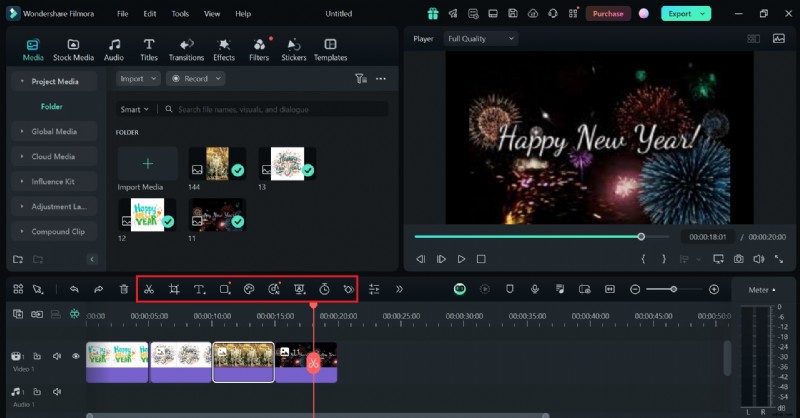Open the File menu
The height and width of the screenshot is (418, 800).
click(122, 14)
